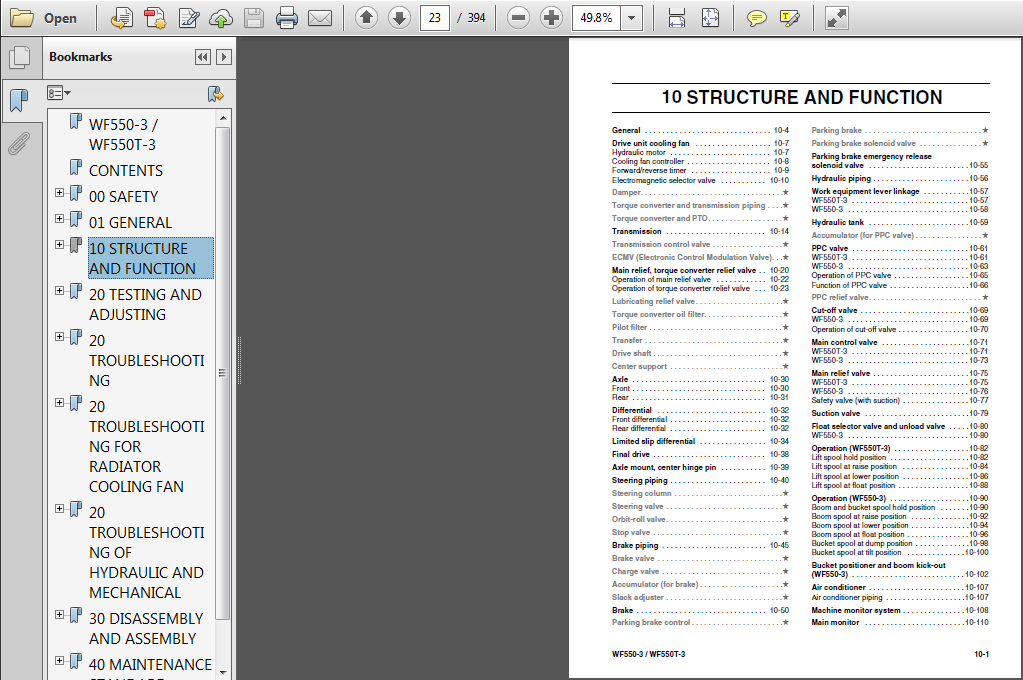Expand the 40 MAINTENANCE bookmark
Viewport: 1023px width, 680px height.
[59, 660]
